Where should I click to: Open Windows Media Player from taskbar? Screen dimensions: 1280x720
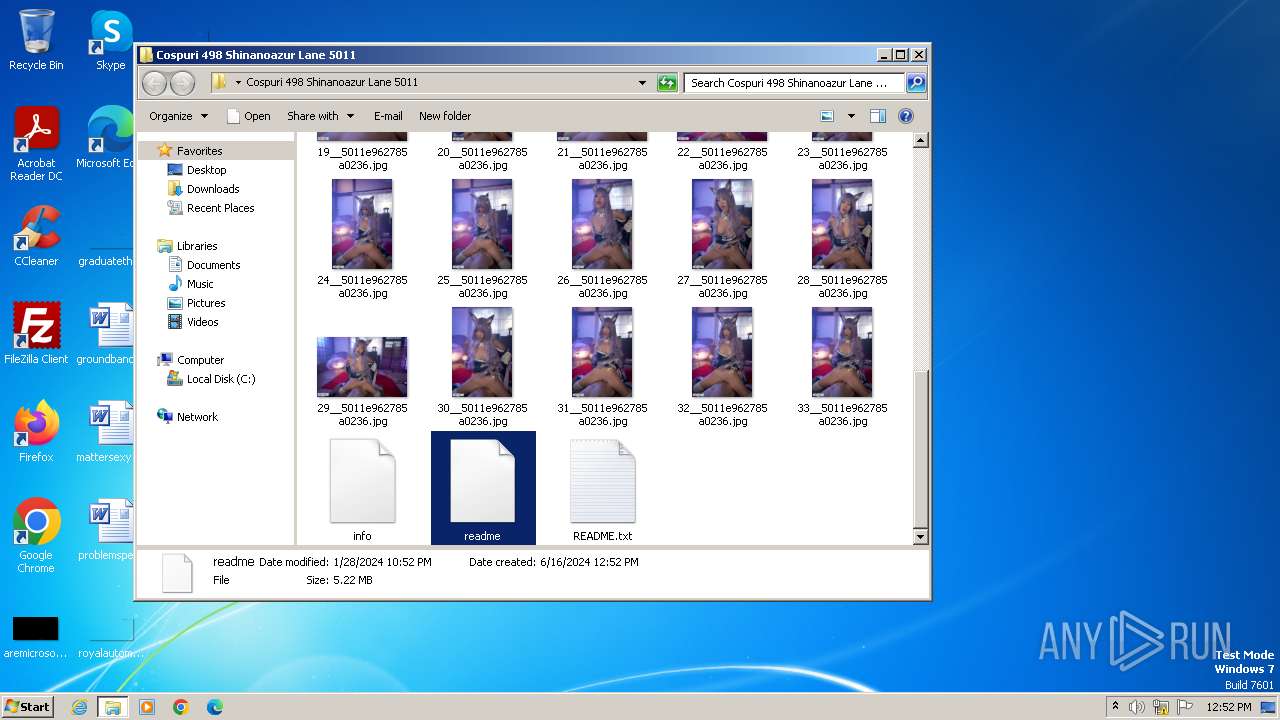coord(147,707)
